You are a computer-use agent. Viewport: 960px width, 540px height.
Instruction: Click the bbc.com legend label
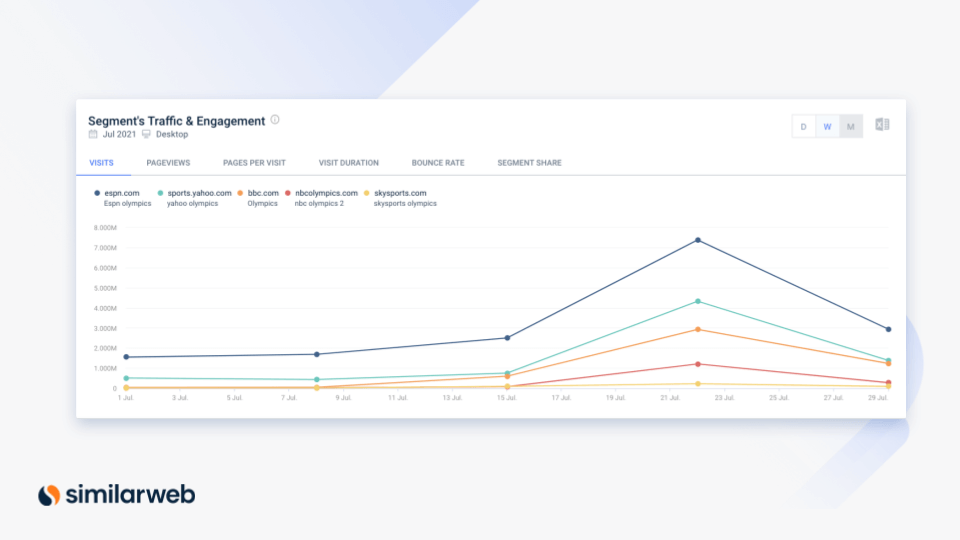click(x=263, y=193)
